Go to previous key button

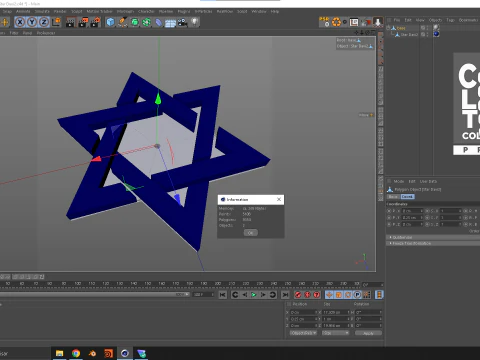pyautogui.click(x=235, y=295)
